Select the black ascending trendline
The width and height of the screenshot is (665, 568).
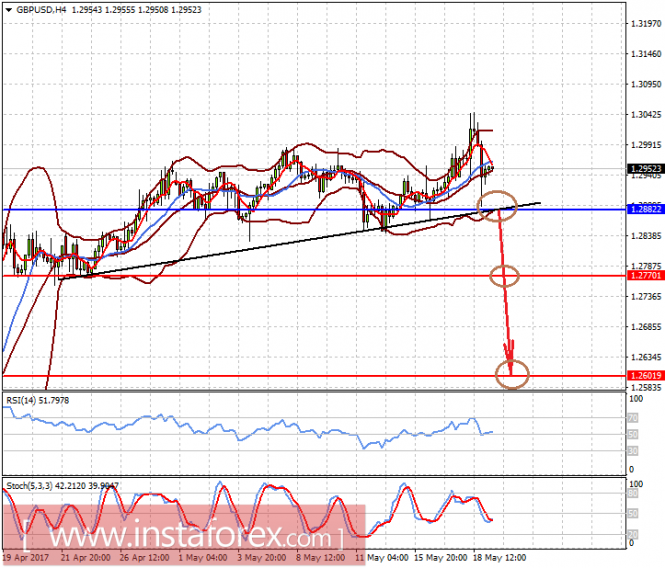[301, 241]
